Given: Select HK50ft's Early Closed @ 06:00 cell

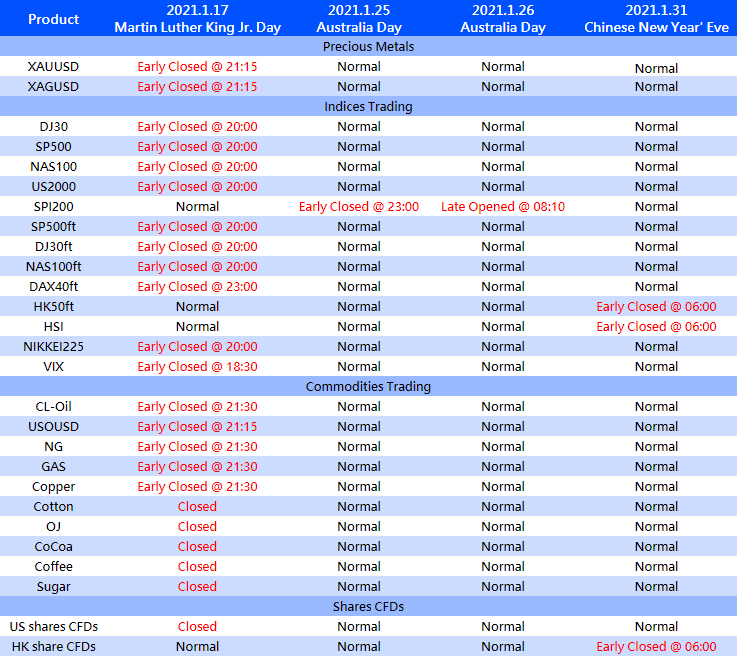Looking at the screenshot, I should (656, 307).
